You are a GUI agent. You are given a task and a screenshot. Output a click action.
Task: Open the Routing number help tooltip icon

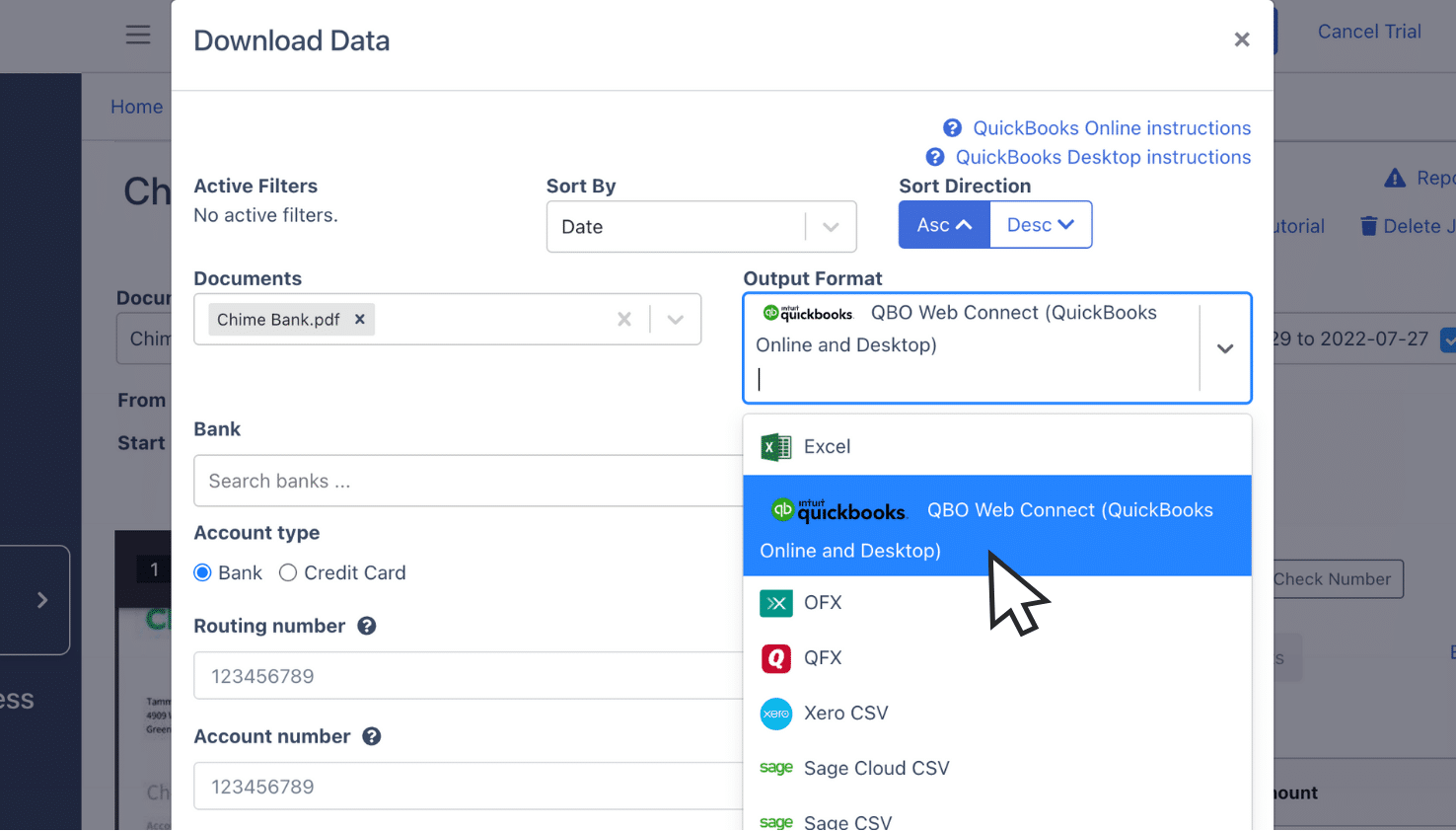pos(366,626)
